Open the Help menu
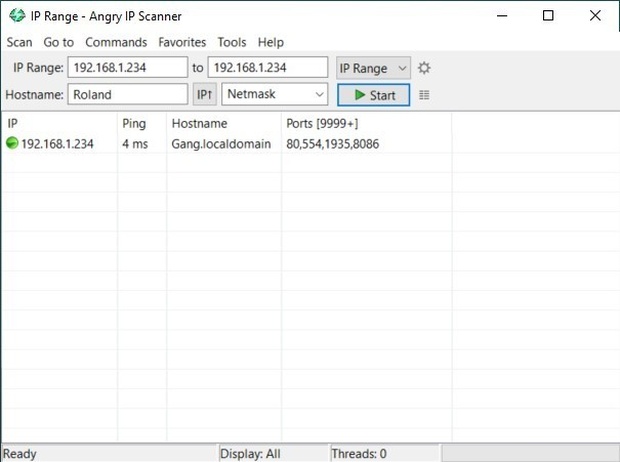Screen dimensions: 620x462 [x=270, y=42]
